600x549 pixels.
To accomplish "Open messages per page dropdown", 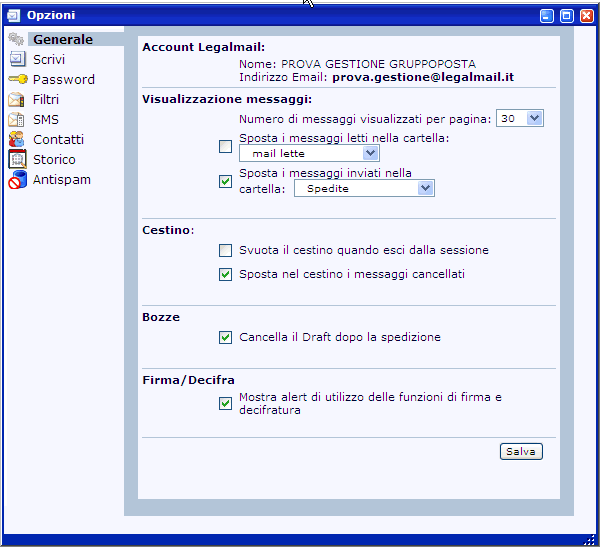I will 520,118.
